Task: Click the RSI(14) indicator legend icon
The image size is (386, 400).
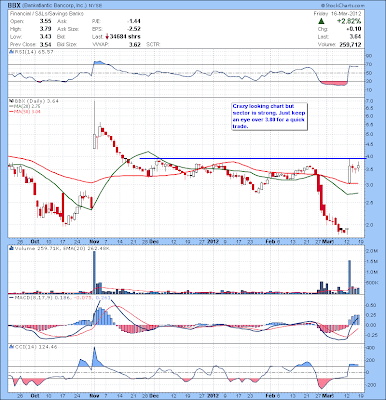Action: coord(11,52)
